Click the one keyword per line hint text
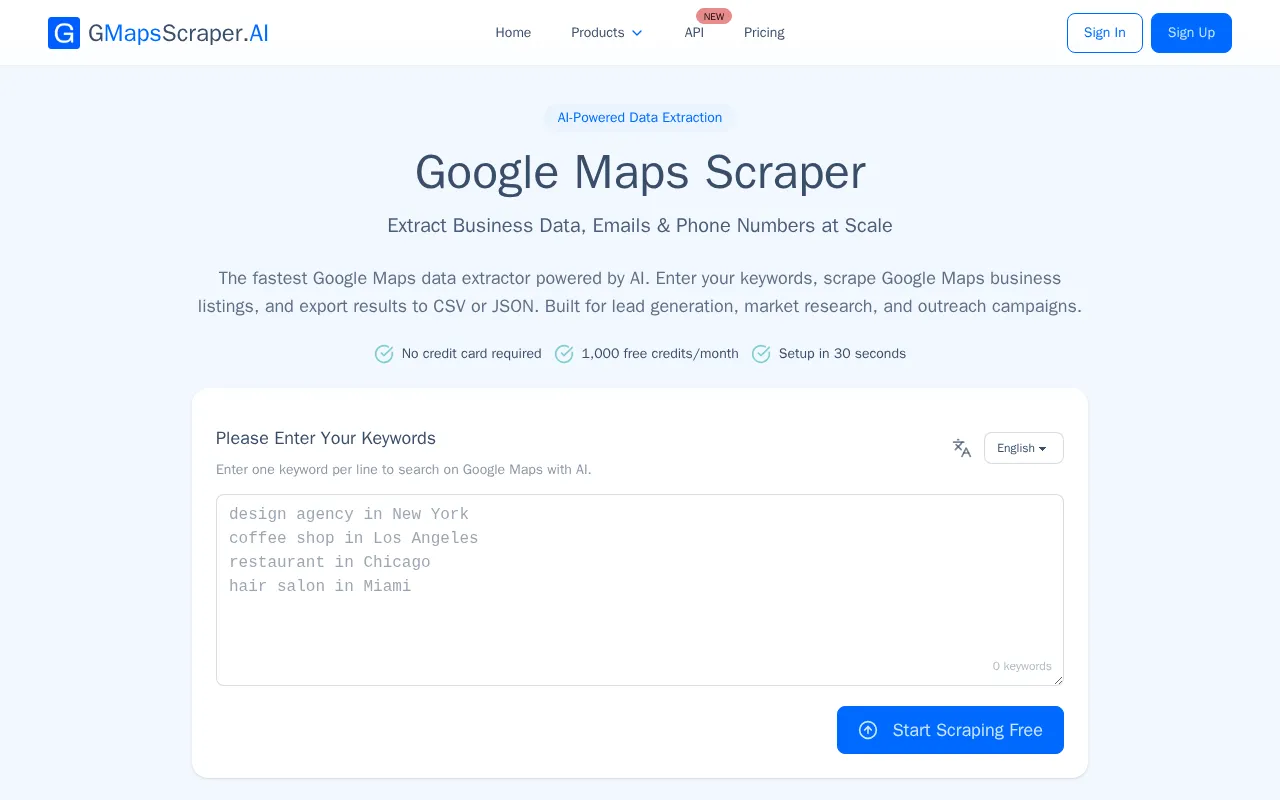This screenshot has width=1280, height=800. click(x=404, y=470)
